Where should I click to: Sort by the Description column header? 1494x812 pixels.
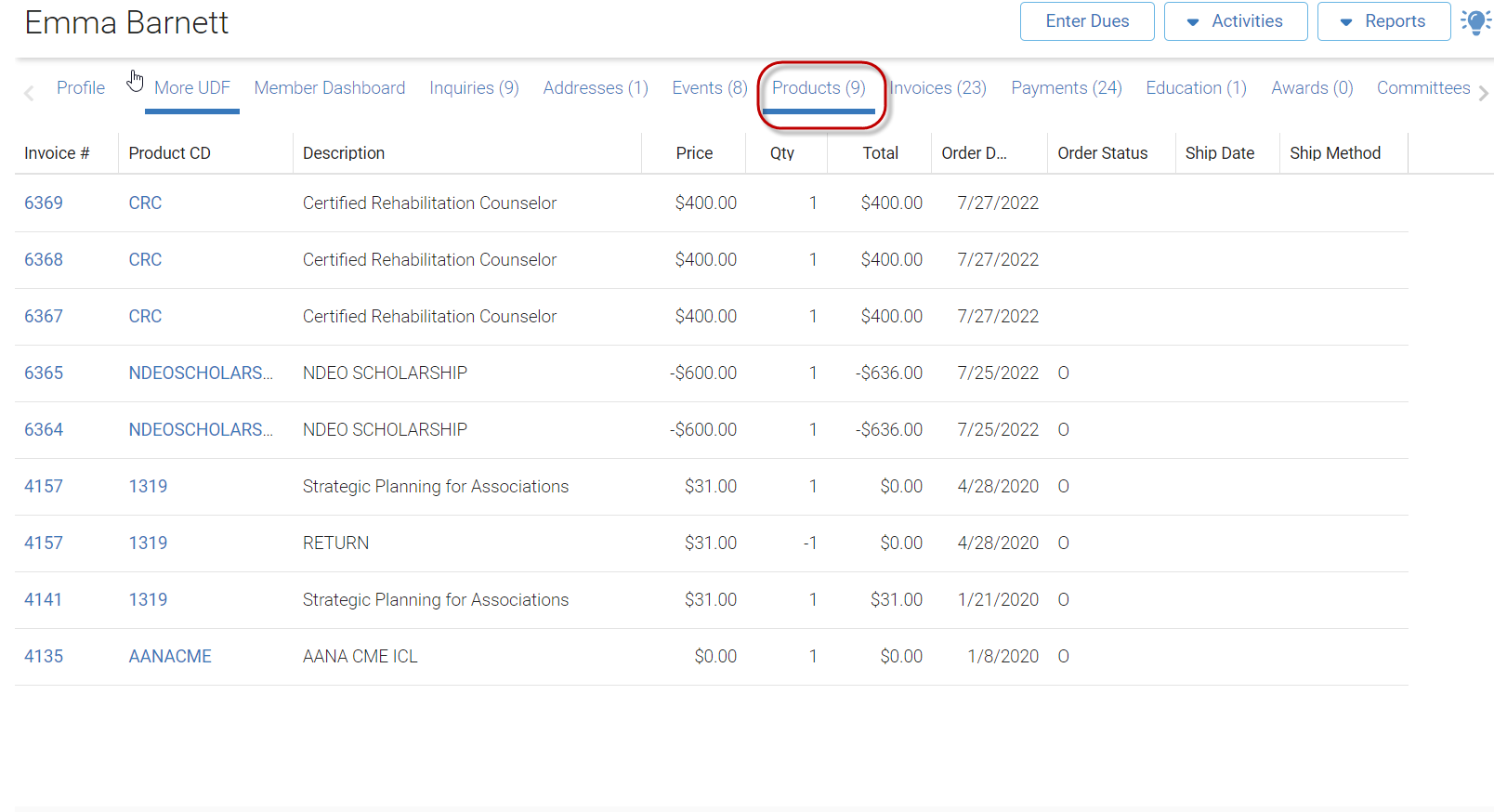click(344, 153)
